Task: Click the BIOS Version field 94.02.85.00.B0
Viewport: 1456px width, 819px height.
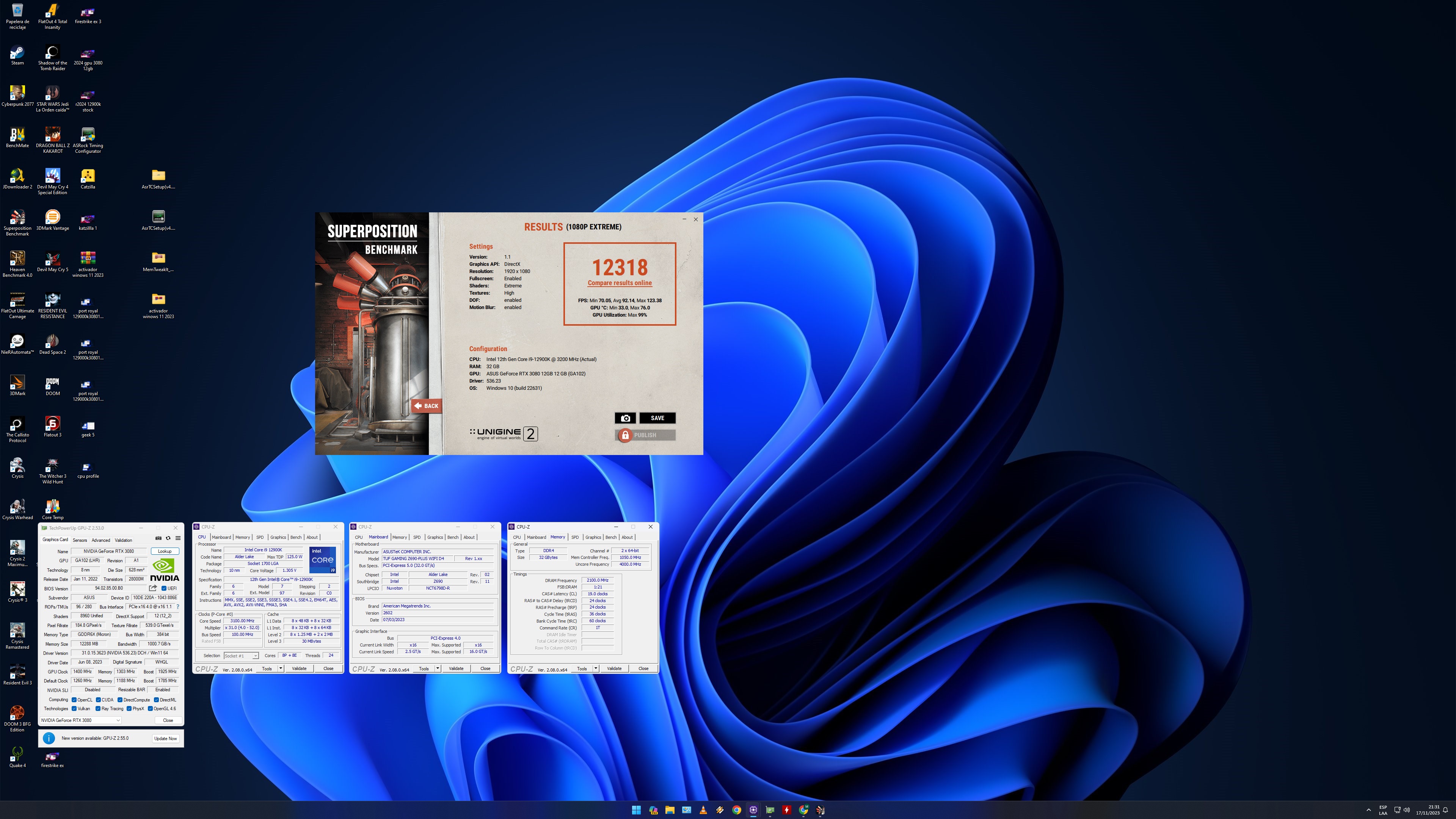Action: point(108,588)
